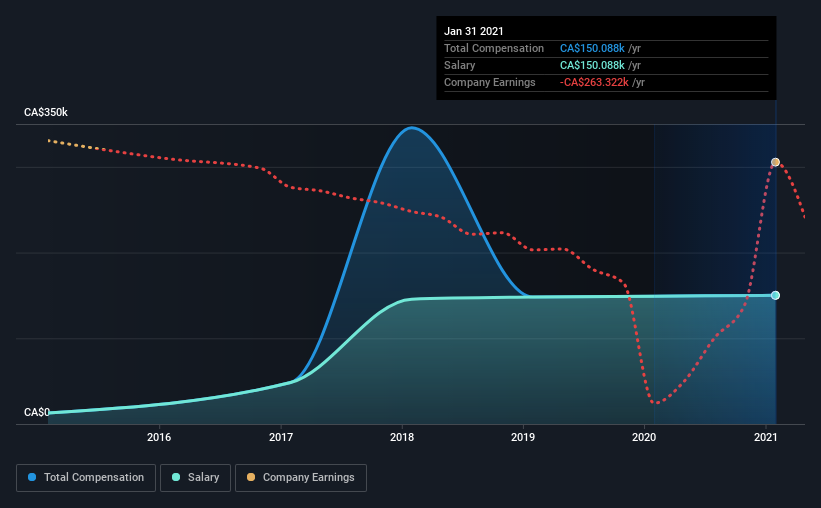This screenshot has width=821, height=508.
Task: Click the 2018 x-axis label
Action: [x=402, y=437]
